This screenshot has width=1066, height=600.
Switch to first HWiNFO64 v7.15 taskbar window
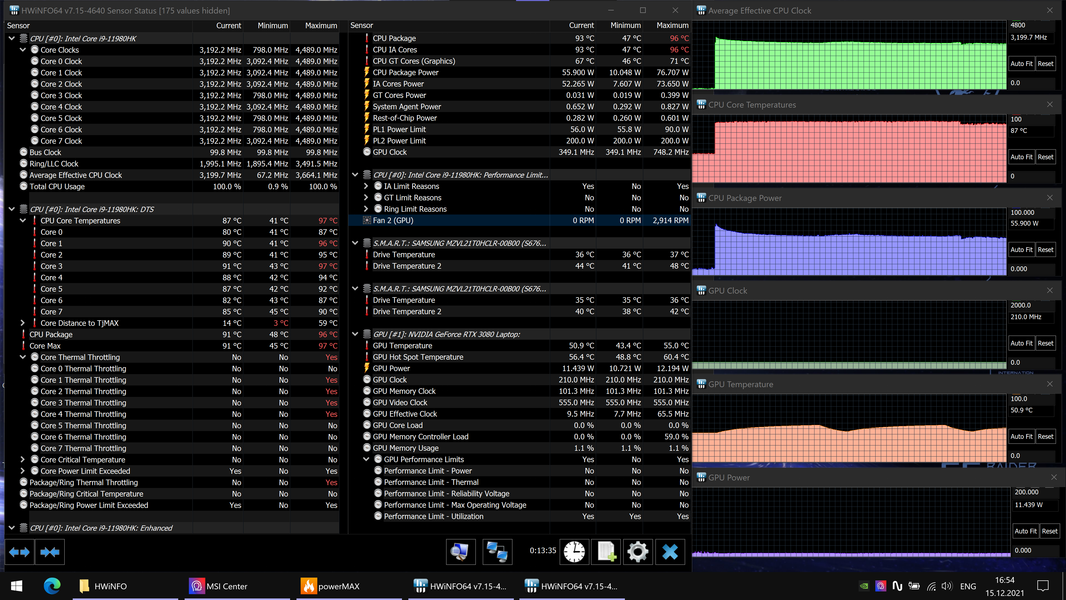460,586
